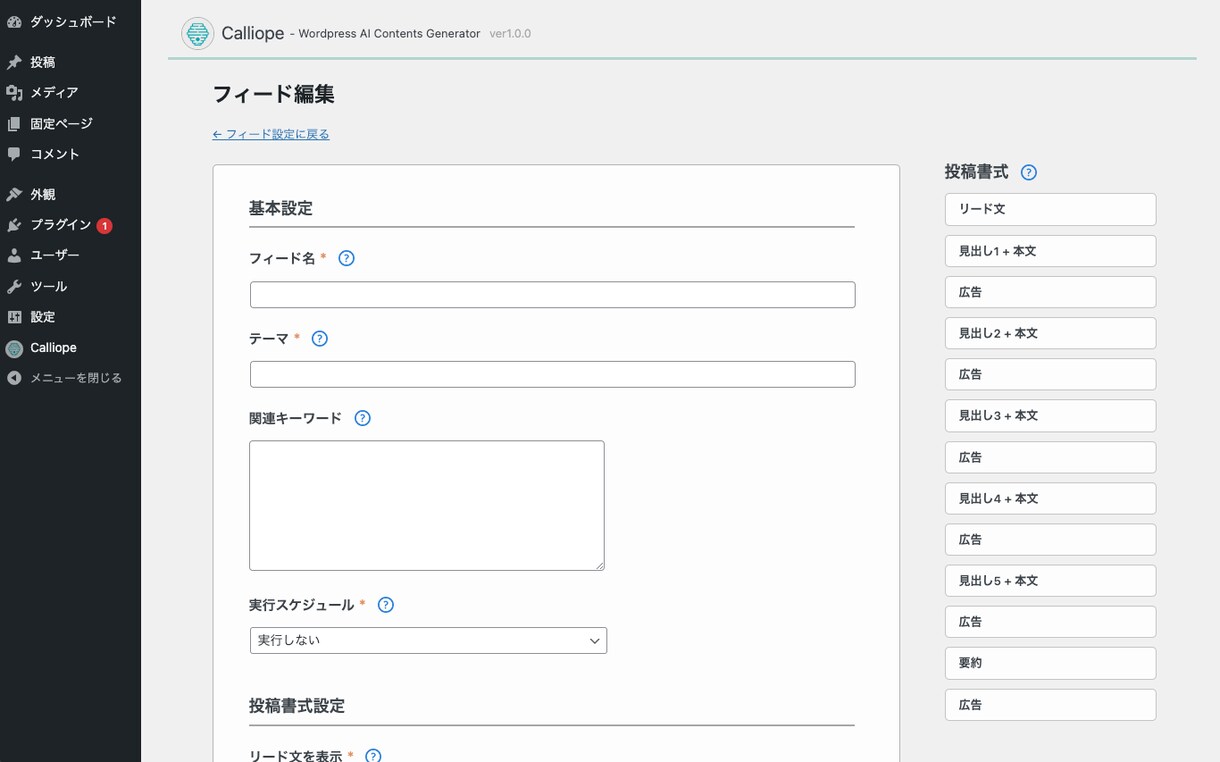Open help icon next to 実行スケジュール
The image size is (1220, 762).
[386, 605]
